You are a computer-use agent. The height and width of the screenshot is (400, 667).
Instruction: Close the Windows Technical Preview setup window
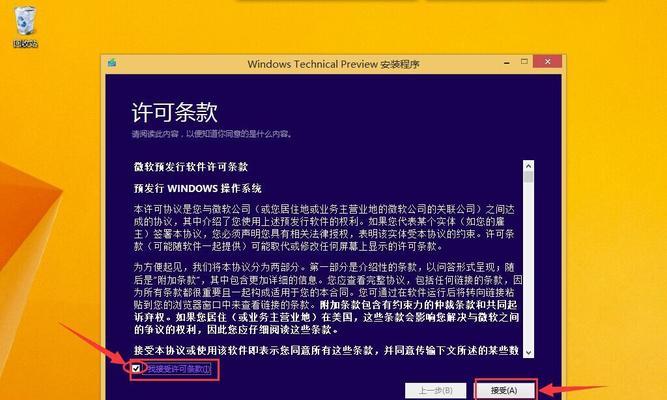point(547,62)
